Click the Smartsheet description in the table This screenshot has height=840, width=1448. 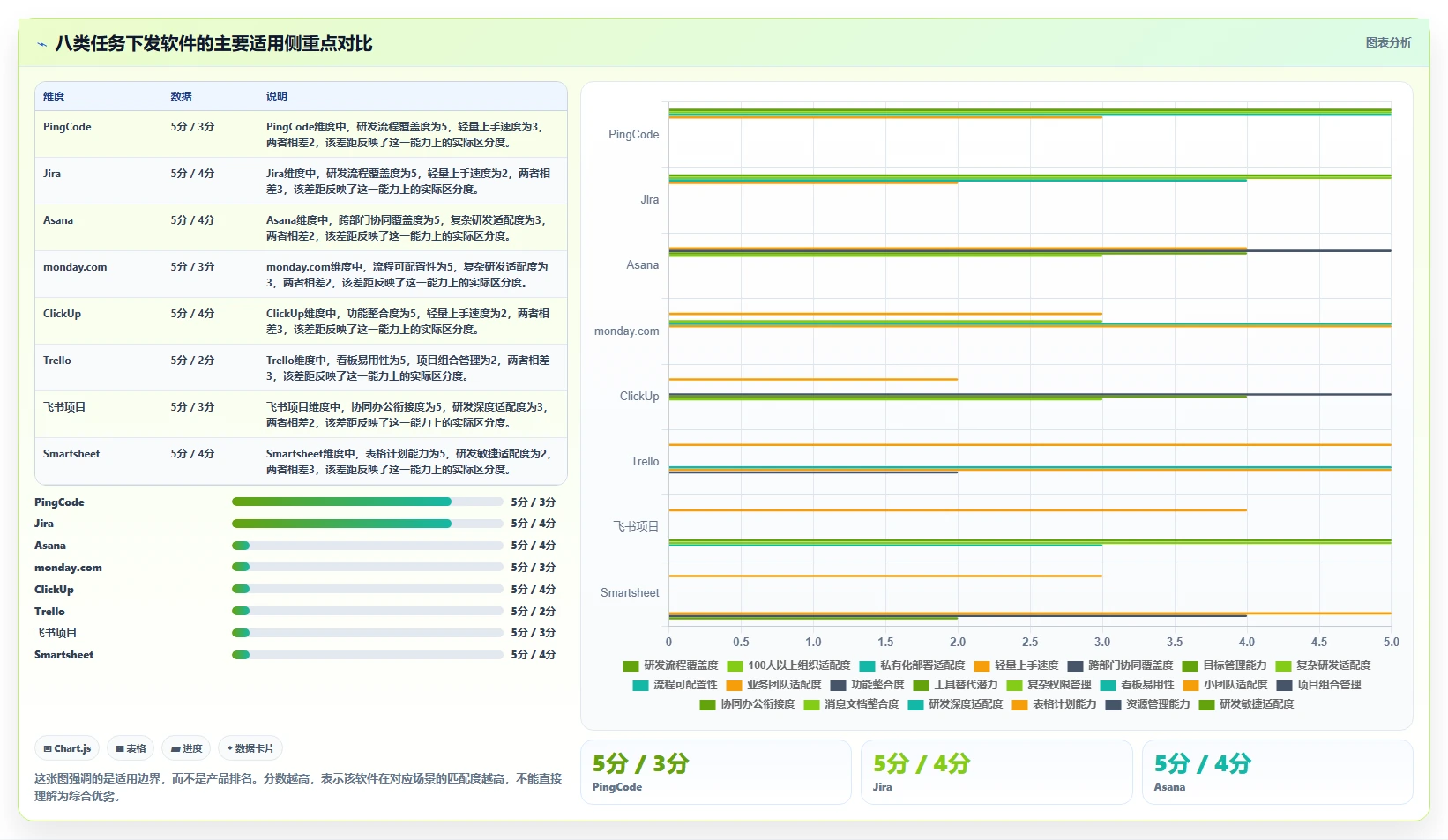point(408,462)
